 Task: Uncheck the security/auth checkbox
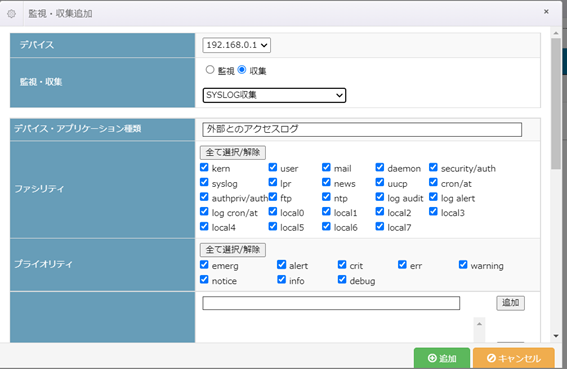pyautogui.click(x=433, y=167)
